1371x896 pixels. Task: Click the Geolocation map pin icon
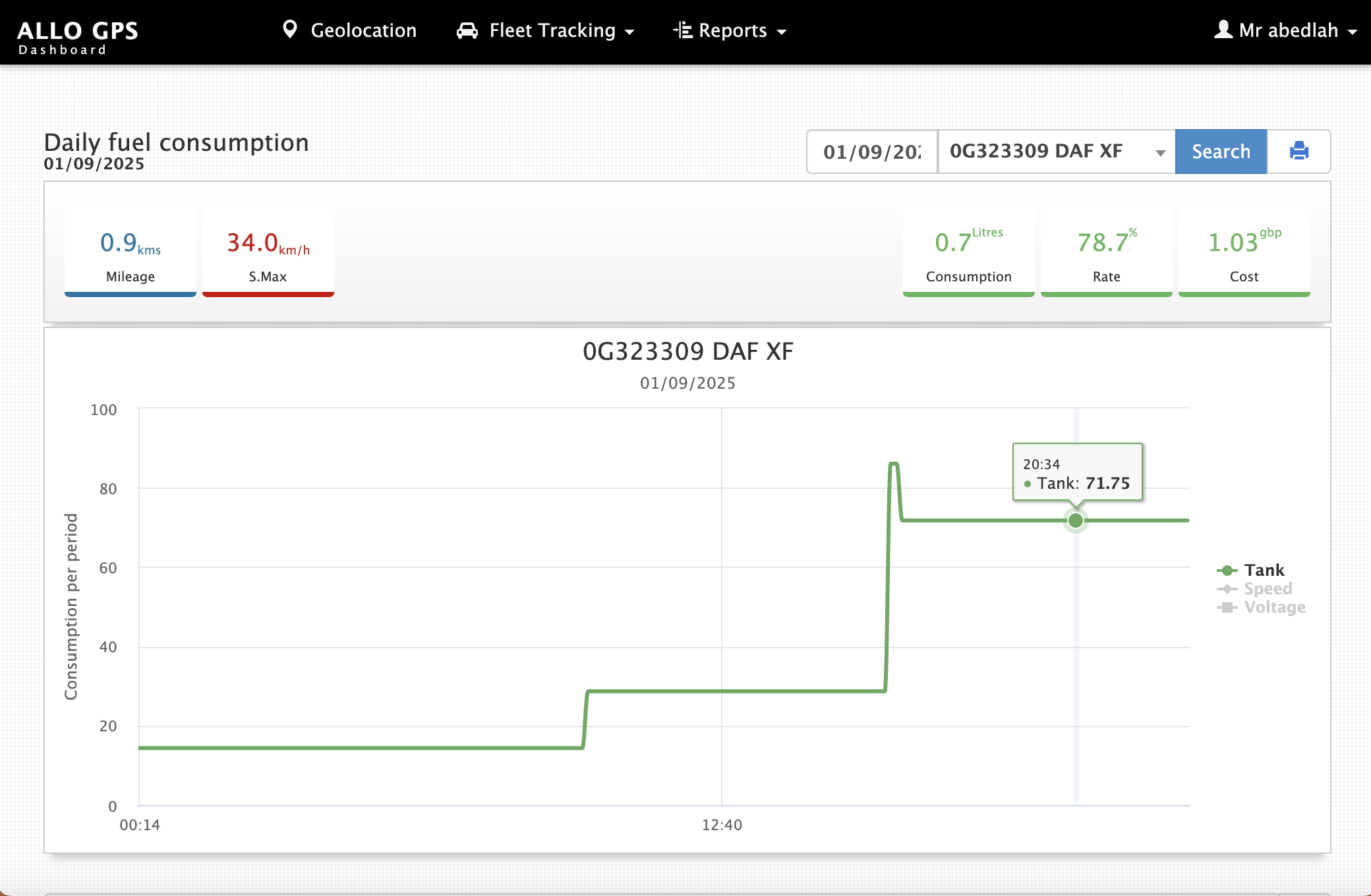(289, 30)
